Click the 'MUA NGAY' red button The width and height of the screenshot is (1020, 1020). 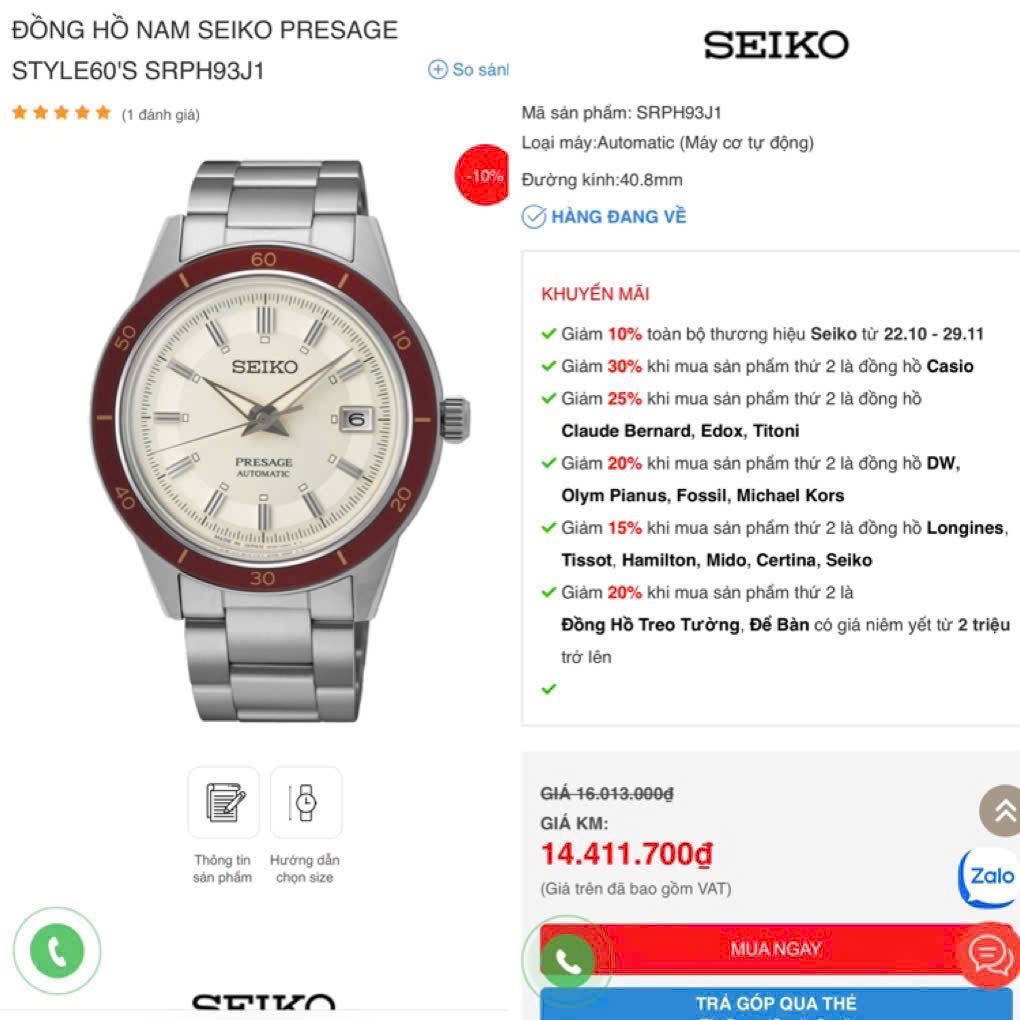775,949
